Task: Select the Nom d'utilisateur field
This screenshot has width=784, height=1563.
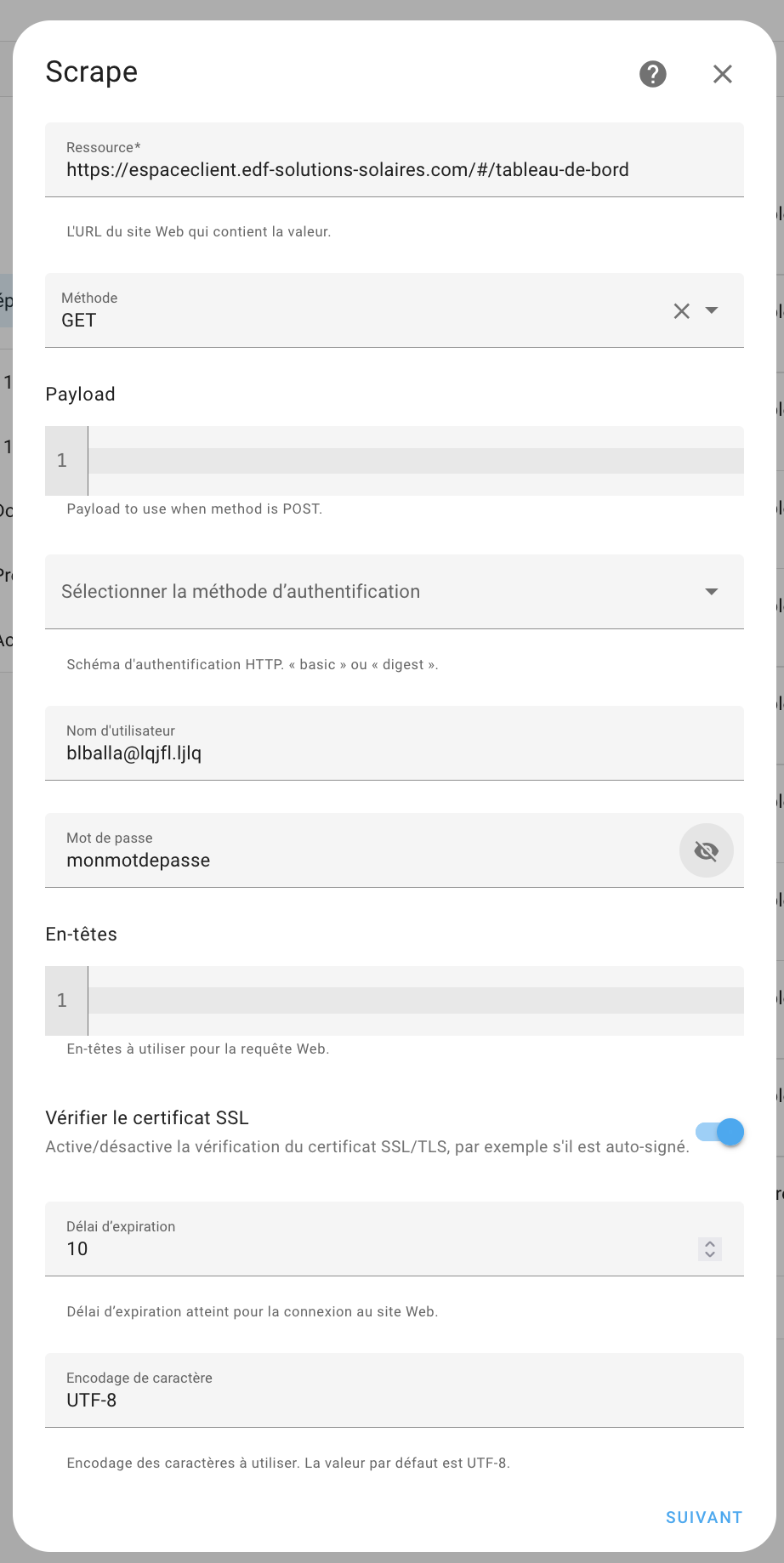Action: pos(395,743)
